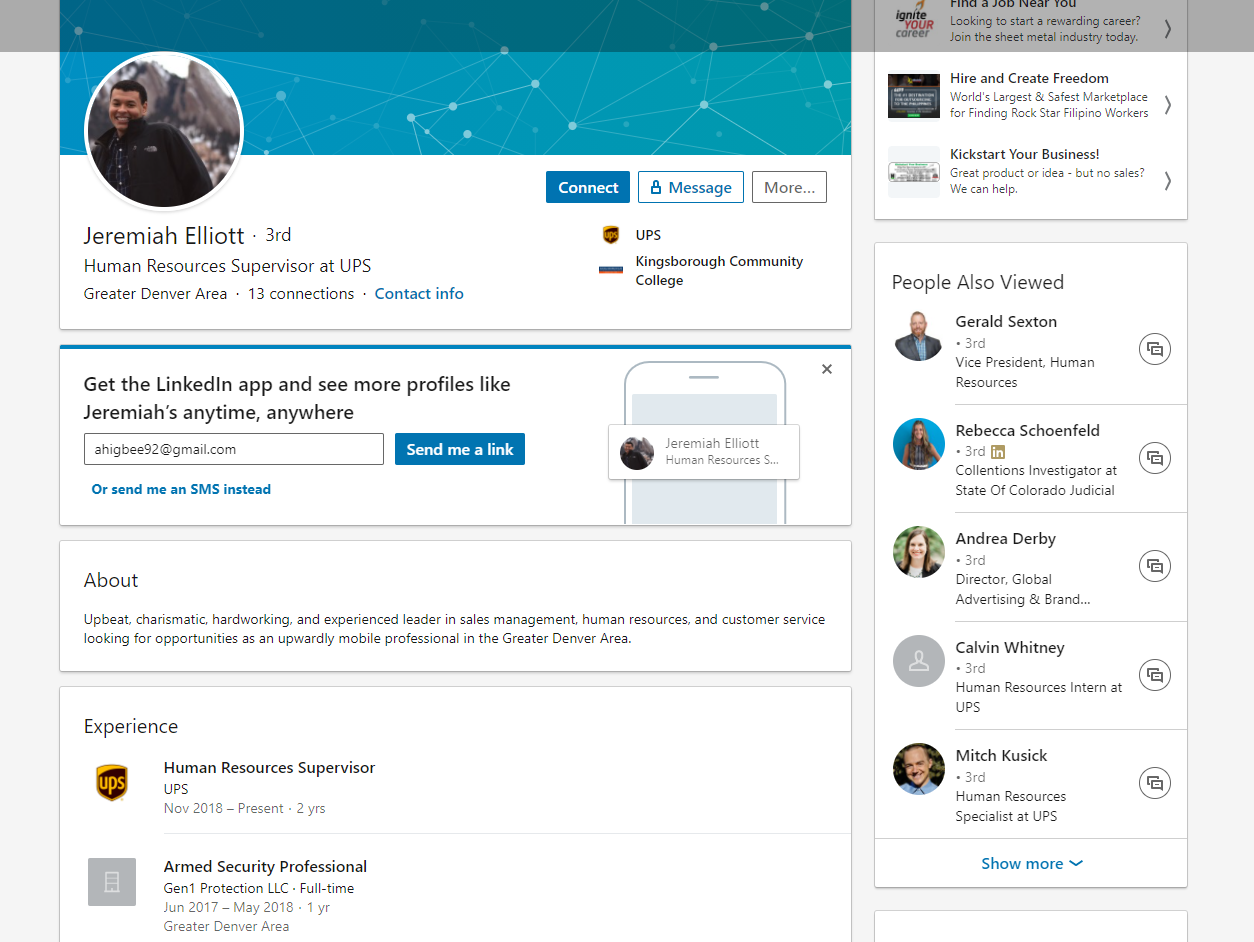Image resolution: width=1254 pixels, height=942 pixels.
Task: Click the 'Gen1 Protection LLC · Full-time' text
Action: [259, 888]
